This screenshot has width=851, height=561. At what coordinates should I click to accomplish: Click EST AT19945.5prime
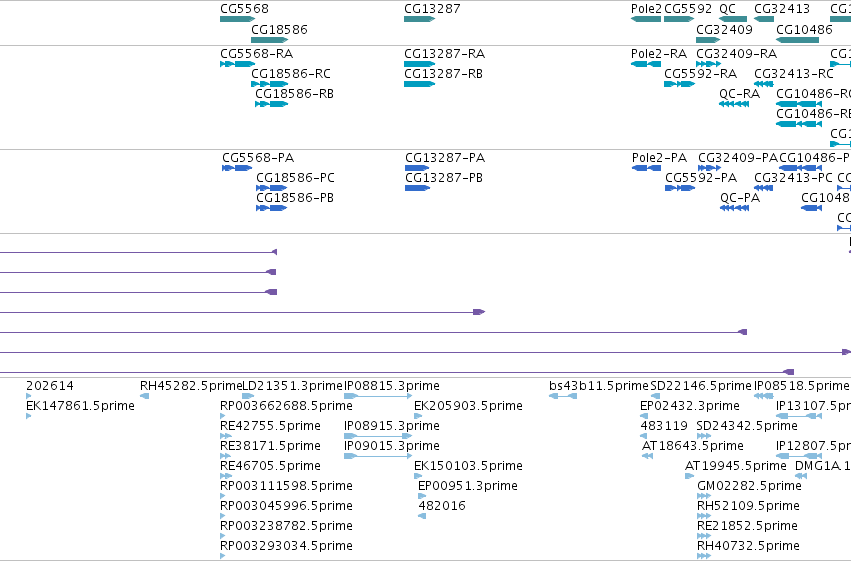click(735, 466)
